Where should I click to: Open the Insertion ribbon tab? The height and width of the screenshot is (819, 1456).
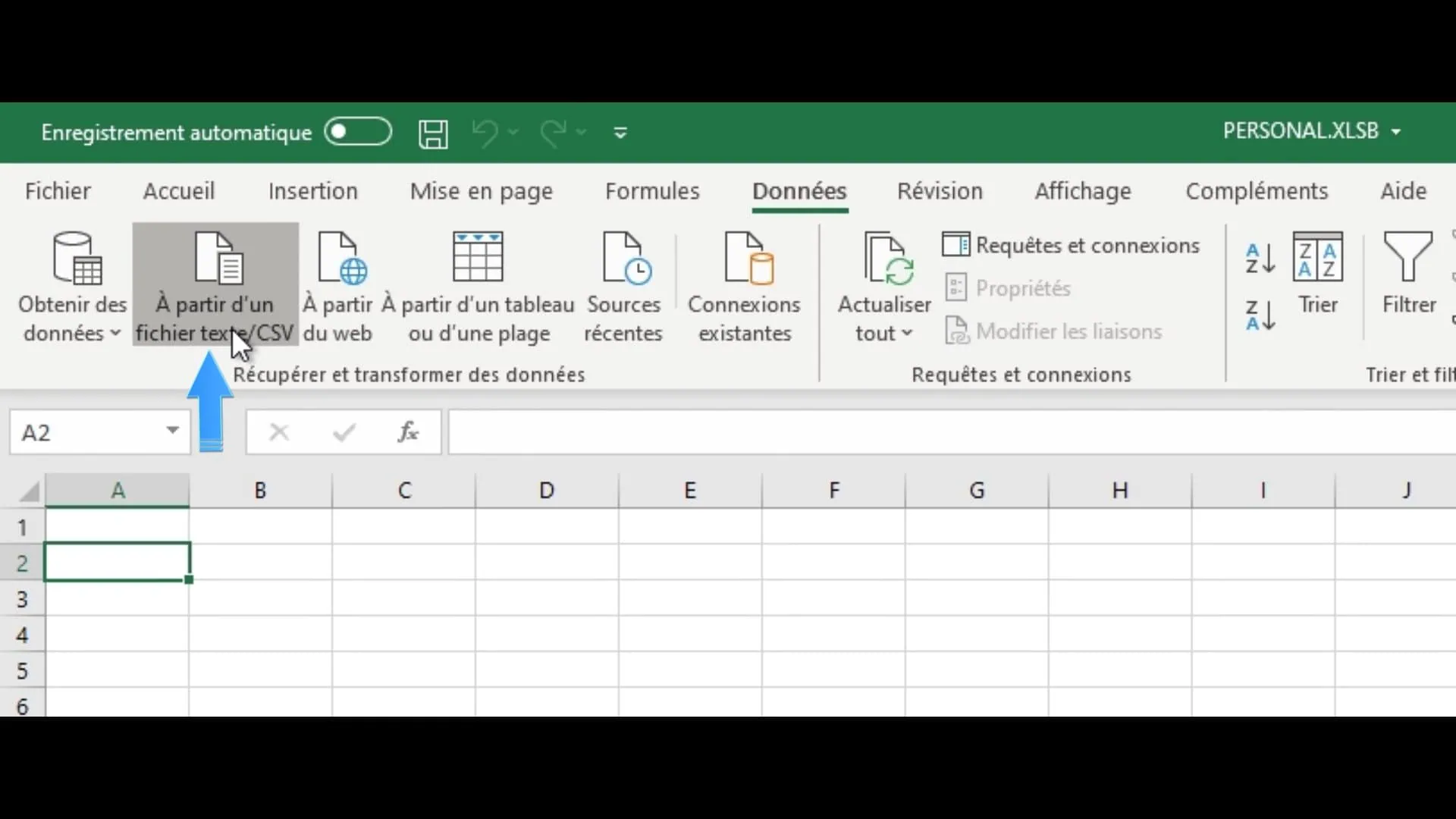click(312, 191)
